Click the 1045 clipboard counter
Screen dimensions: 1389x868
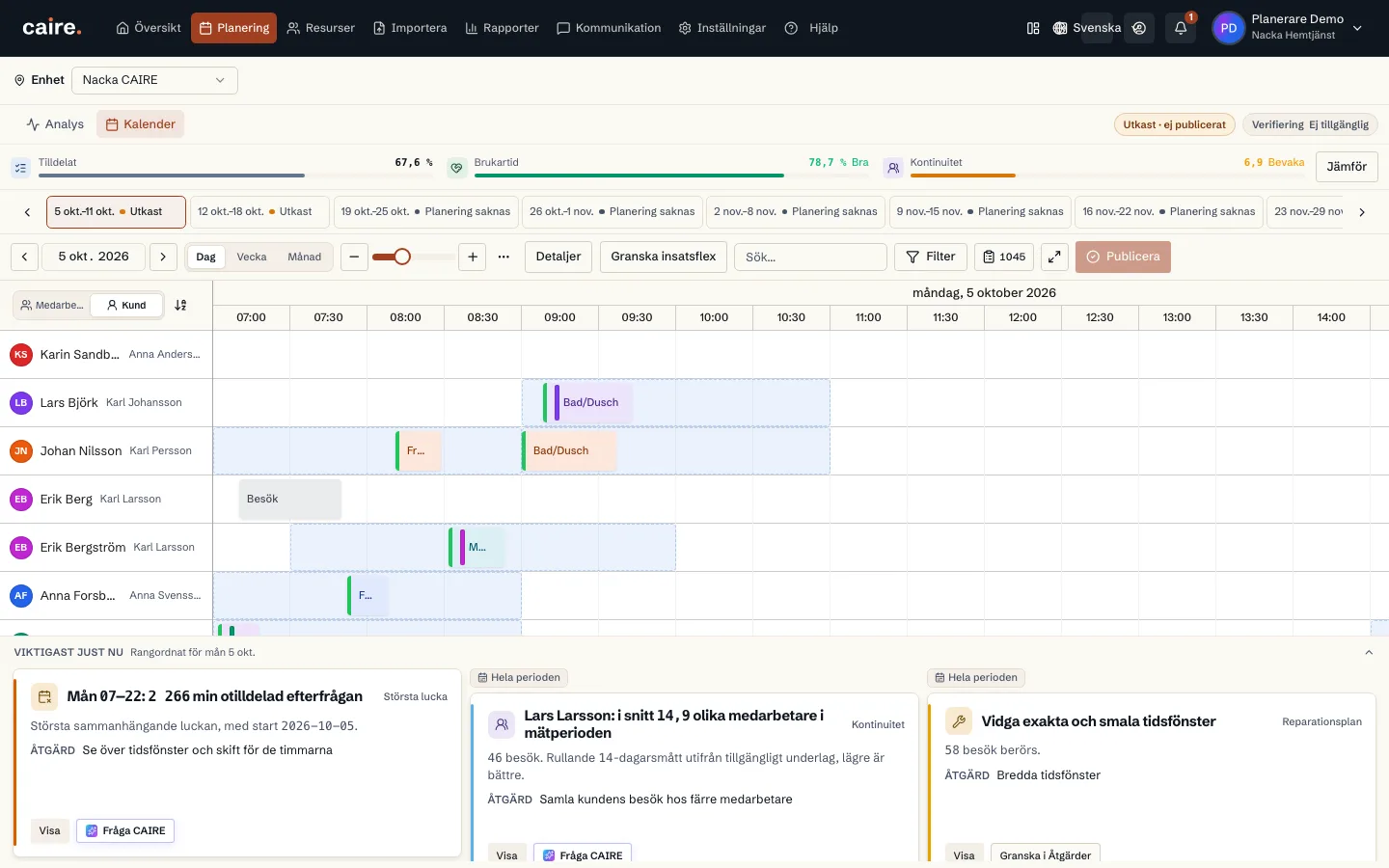coord(1004,257)
